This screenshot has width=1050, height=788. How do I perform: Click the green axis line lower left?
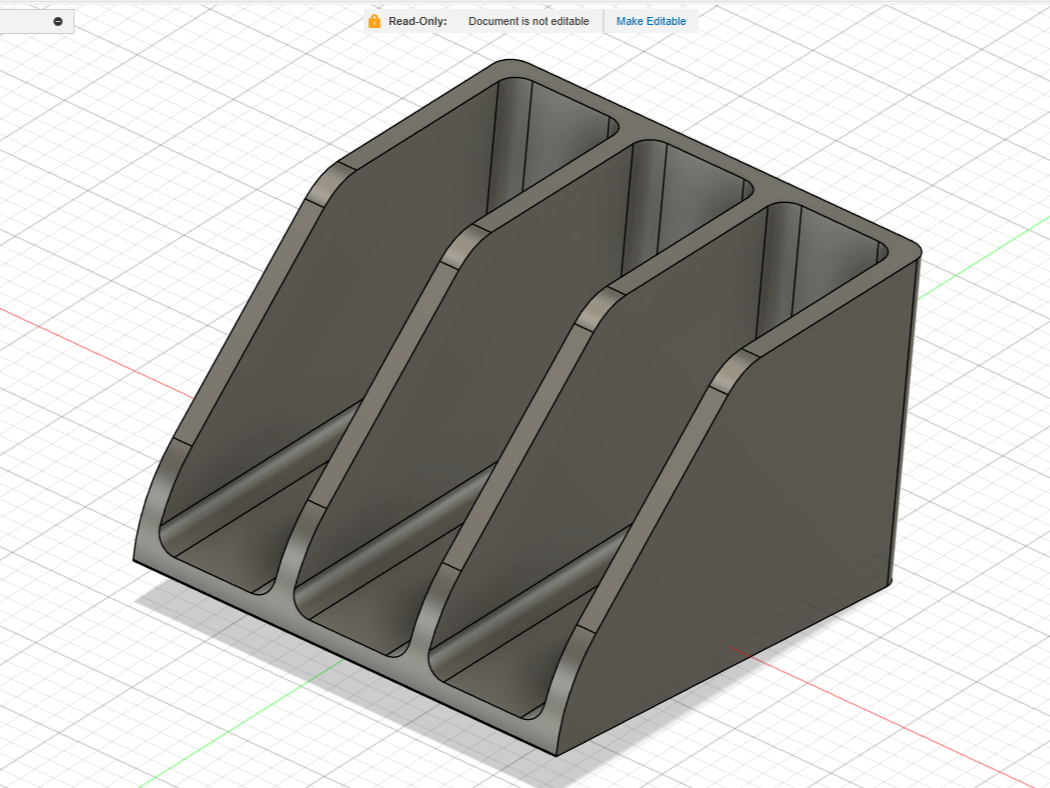click(x=241, y=723)
